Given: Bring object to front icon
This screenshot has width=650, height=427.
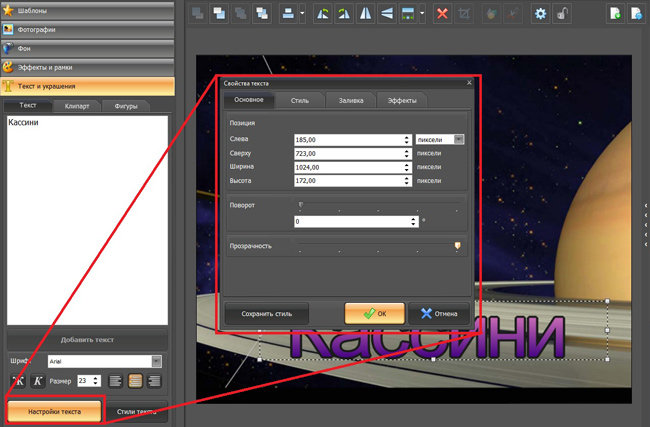Looking at the screenshot, I should coord(219,14).
